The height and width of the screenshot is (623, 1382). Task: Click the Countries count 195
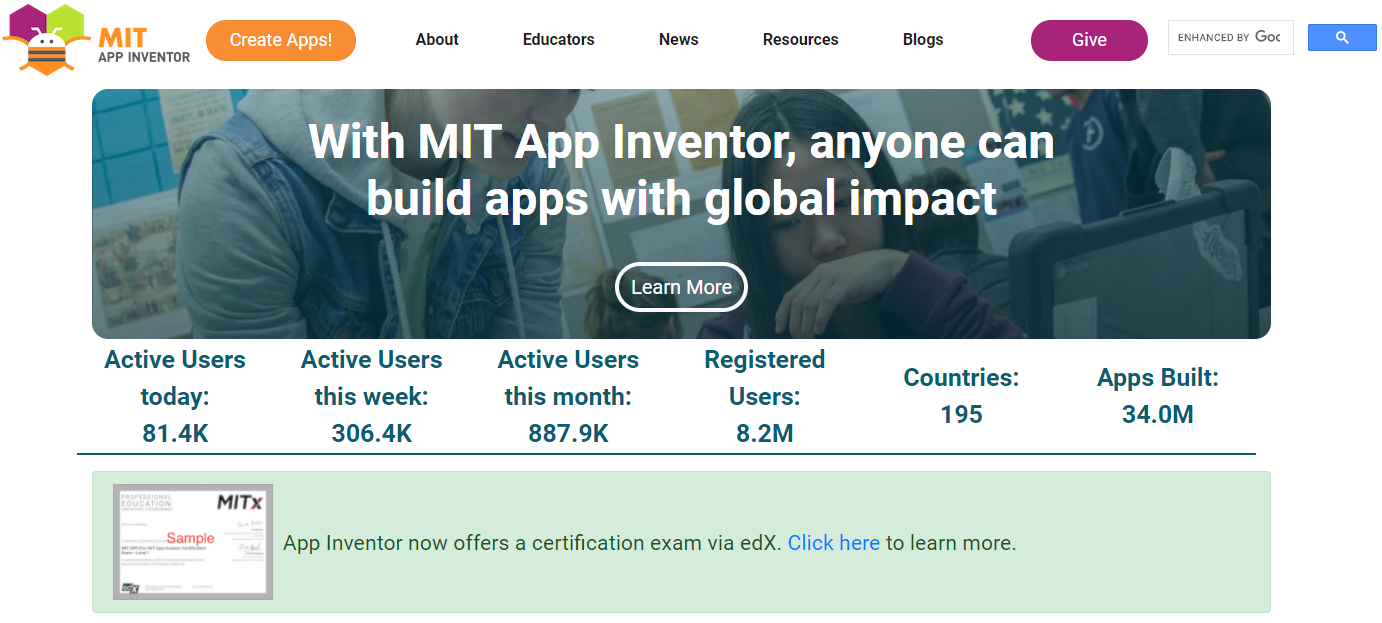961,415
